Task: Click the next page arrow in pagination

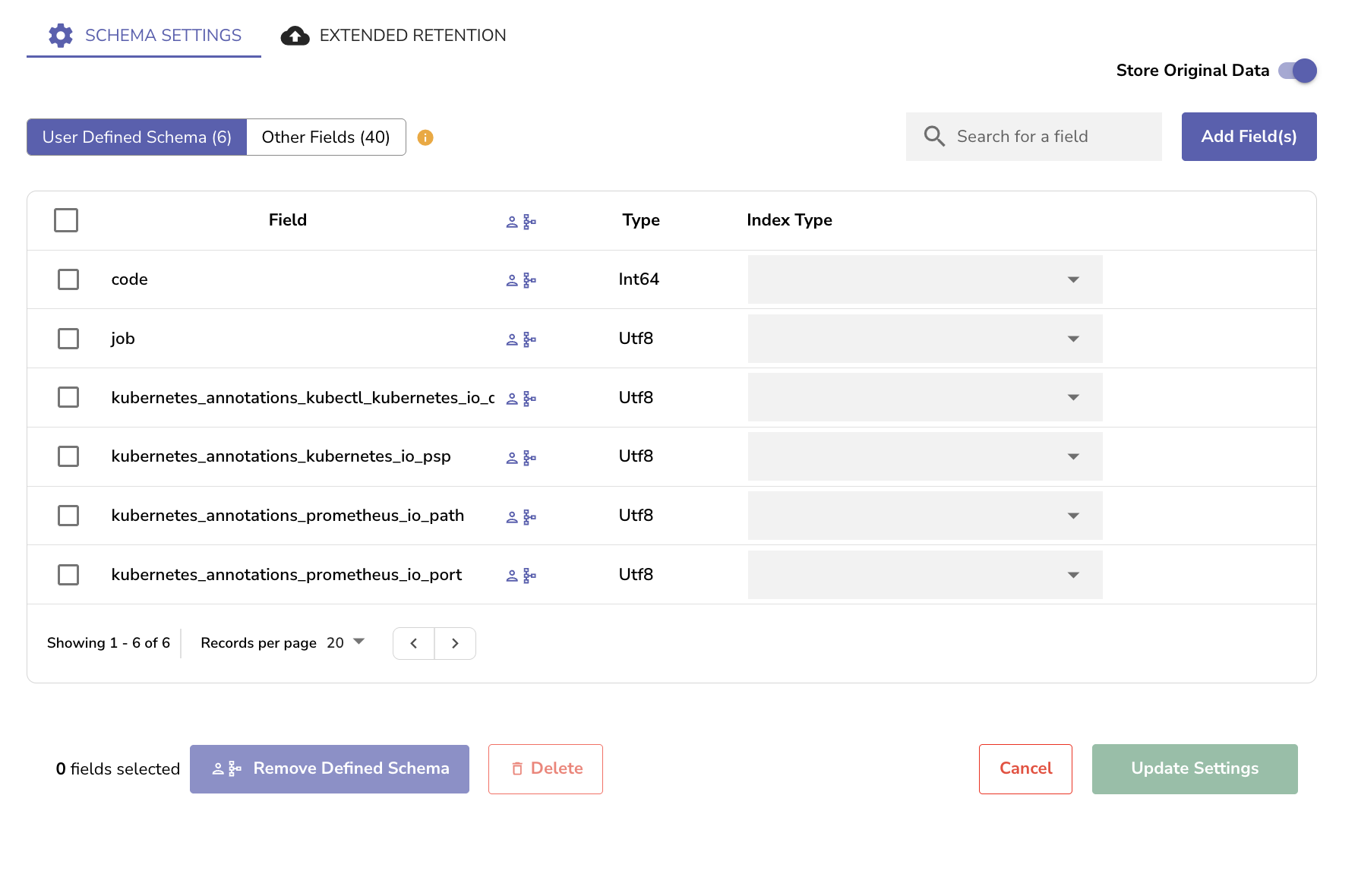Action: tap(455, 643)
